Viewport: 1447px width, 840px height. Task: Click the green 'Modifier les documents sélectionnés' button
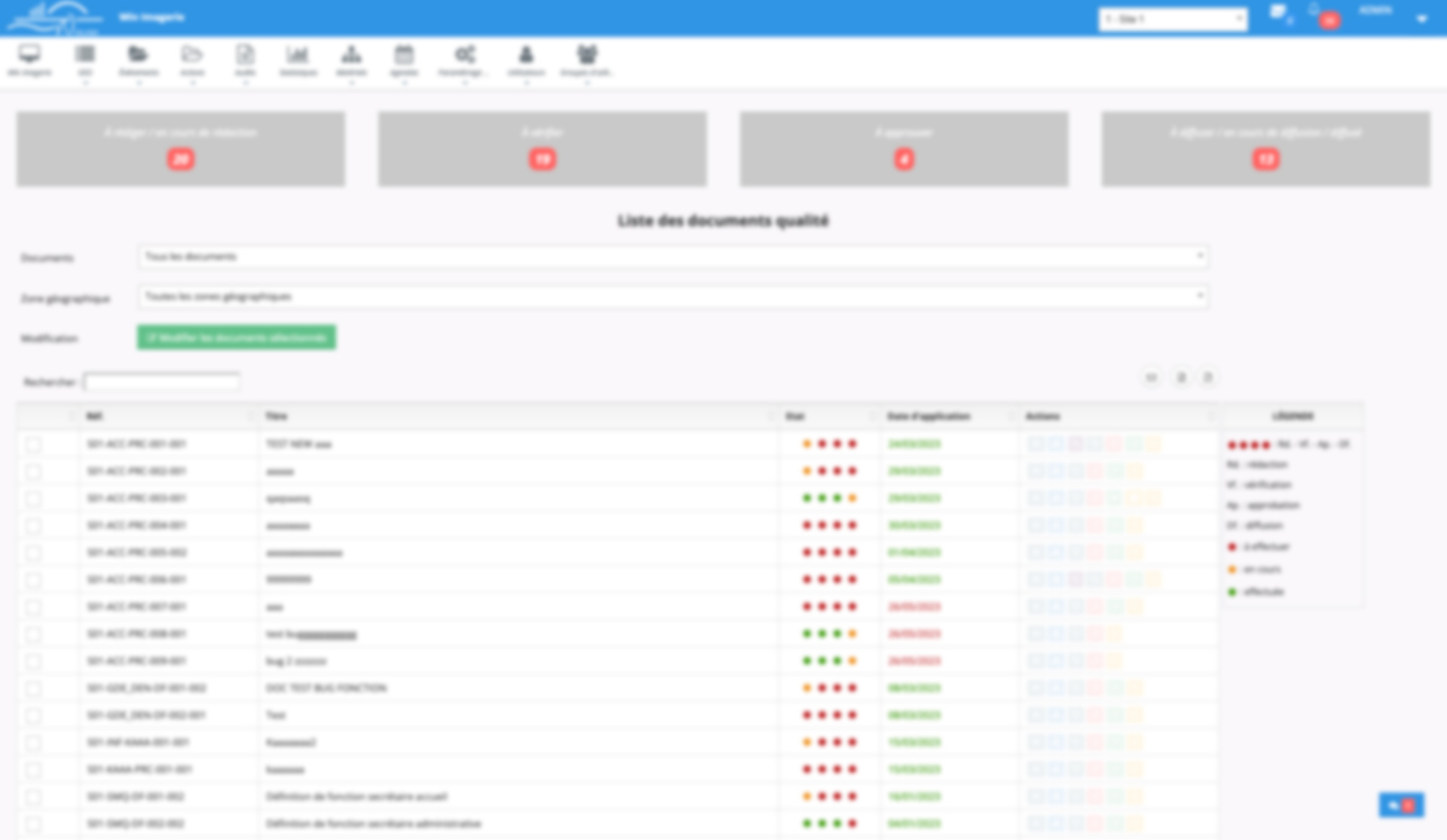pyautogui.click(x=235, y=337)
